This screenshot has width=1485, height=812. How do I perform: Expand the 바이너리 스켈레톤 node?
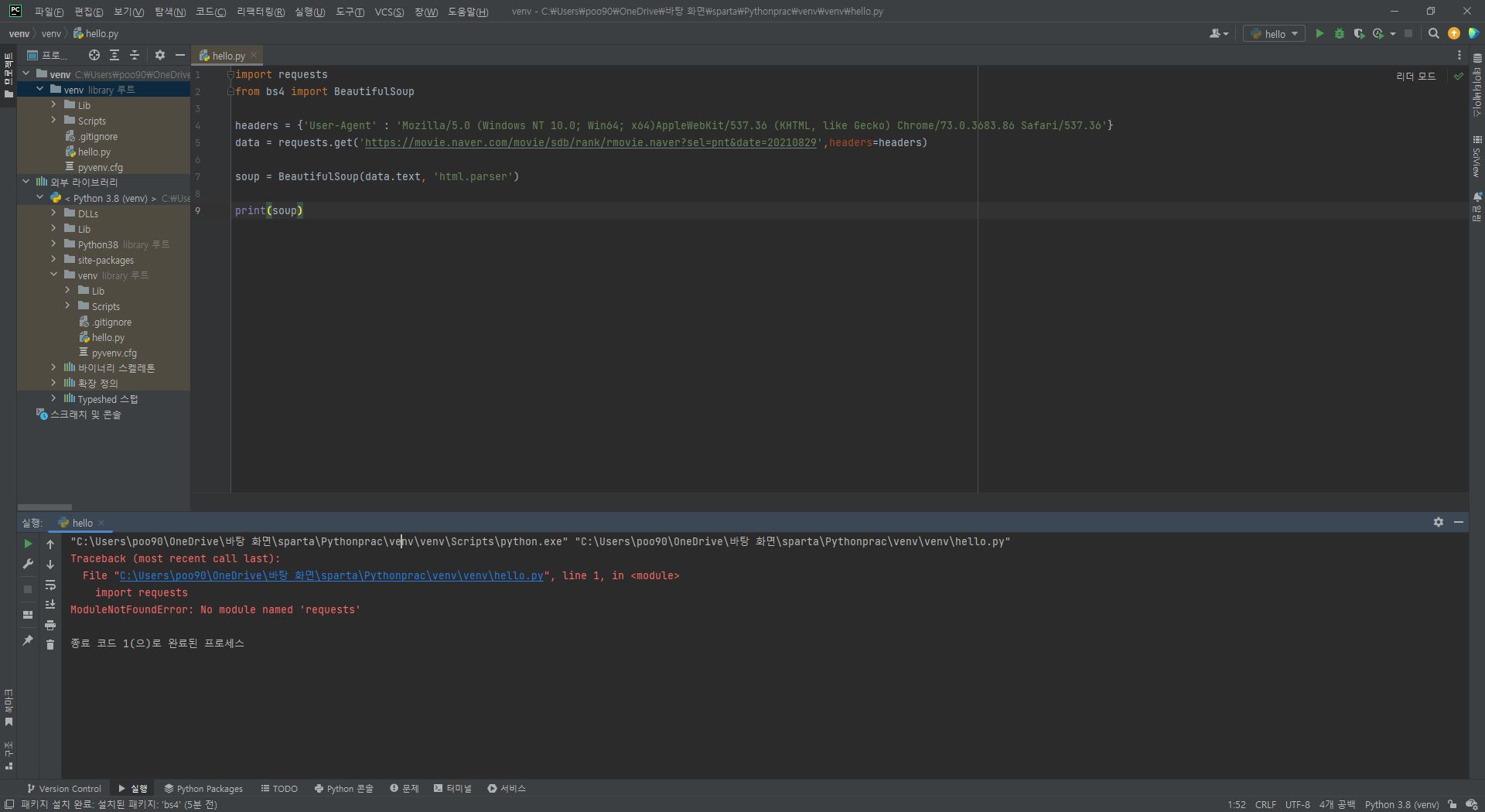pos(53,367)
